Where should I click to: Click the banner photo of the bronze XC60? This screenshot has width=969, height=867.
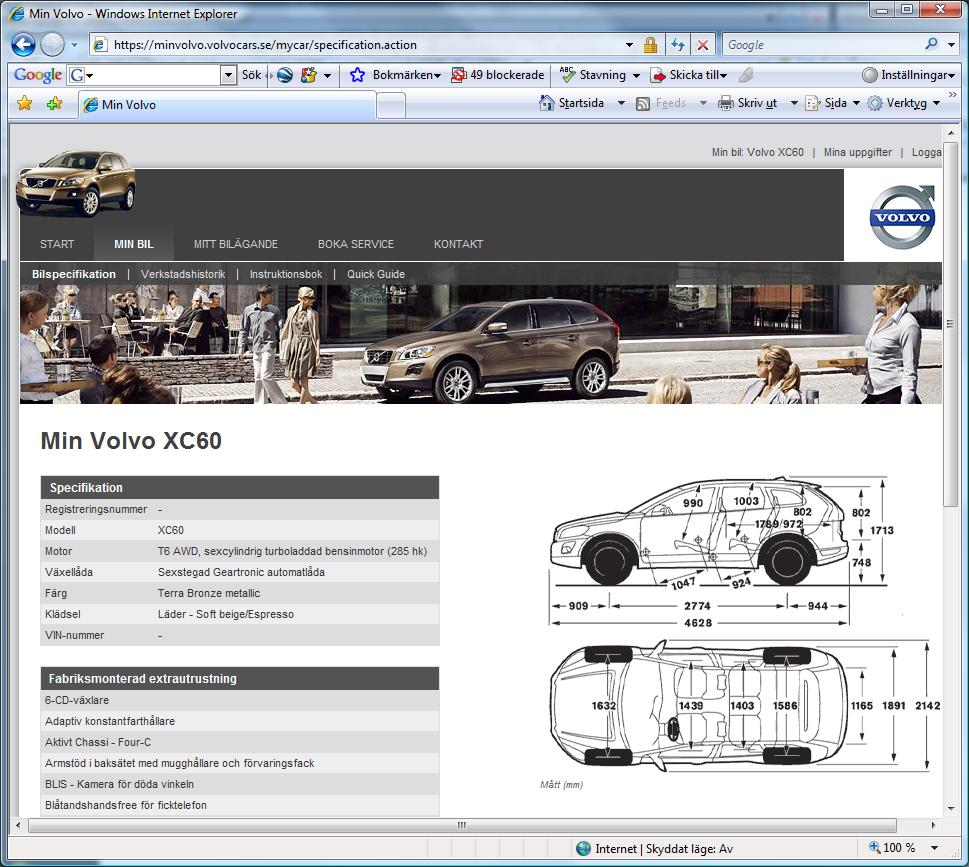[x=481, y=344]
